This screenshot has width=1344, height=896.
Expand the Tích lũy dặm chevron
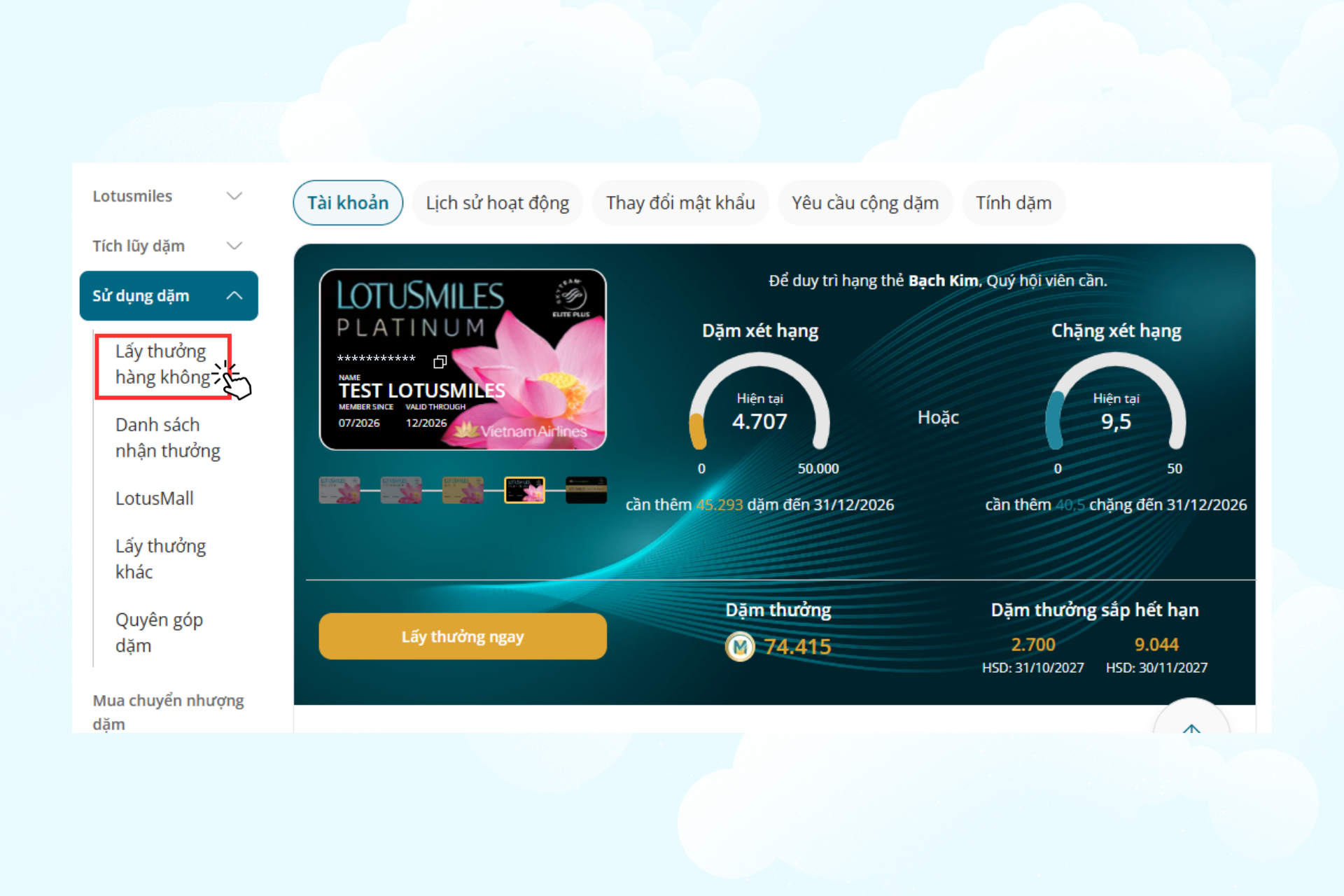coord(234,246)
